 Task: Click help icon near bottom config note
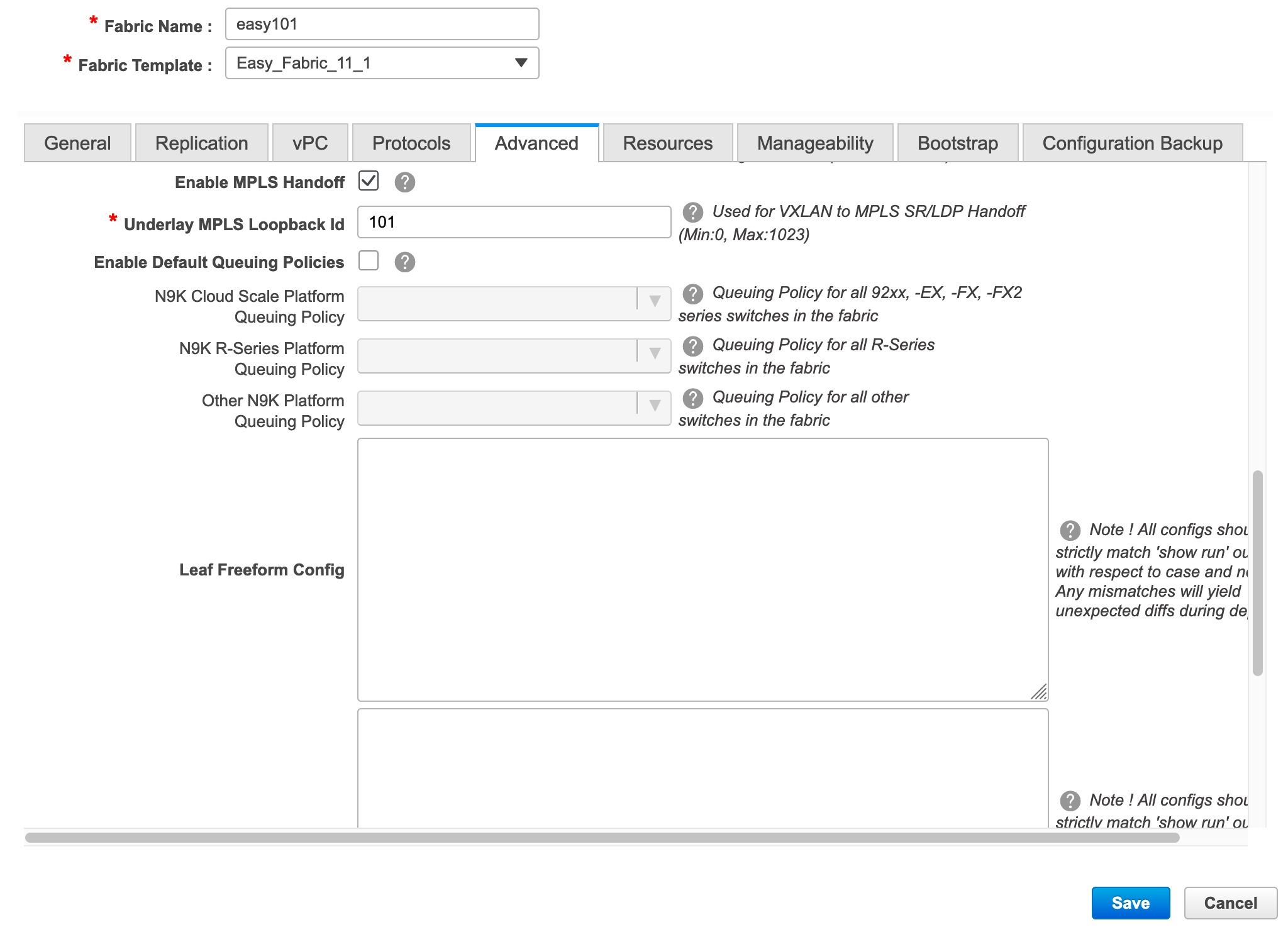(1069, 801)
